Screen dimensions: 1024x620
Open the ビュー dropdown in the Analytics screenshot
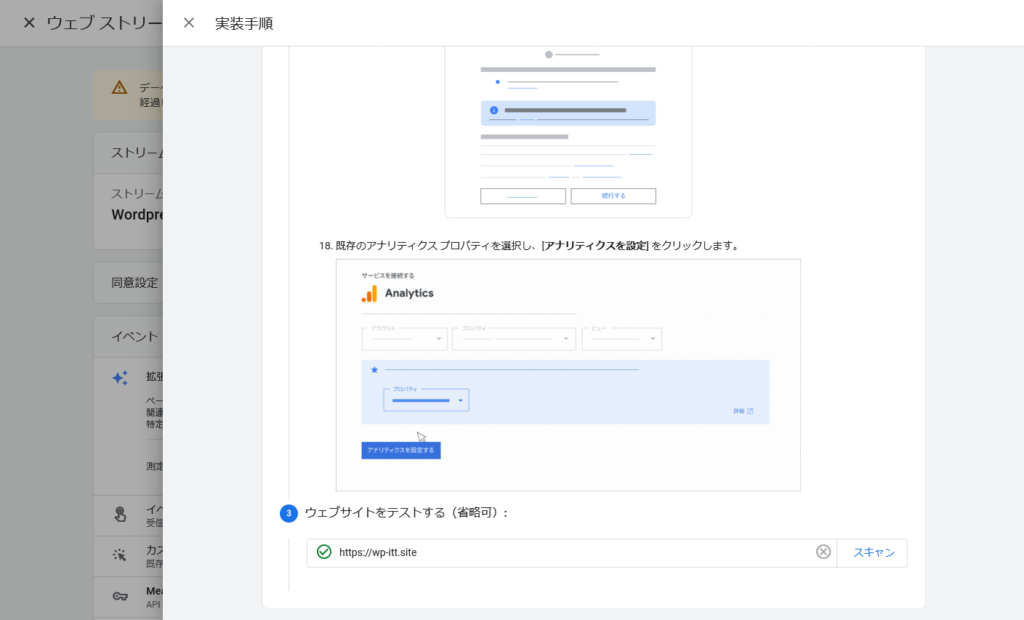click(621, 339)
